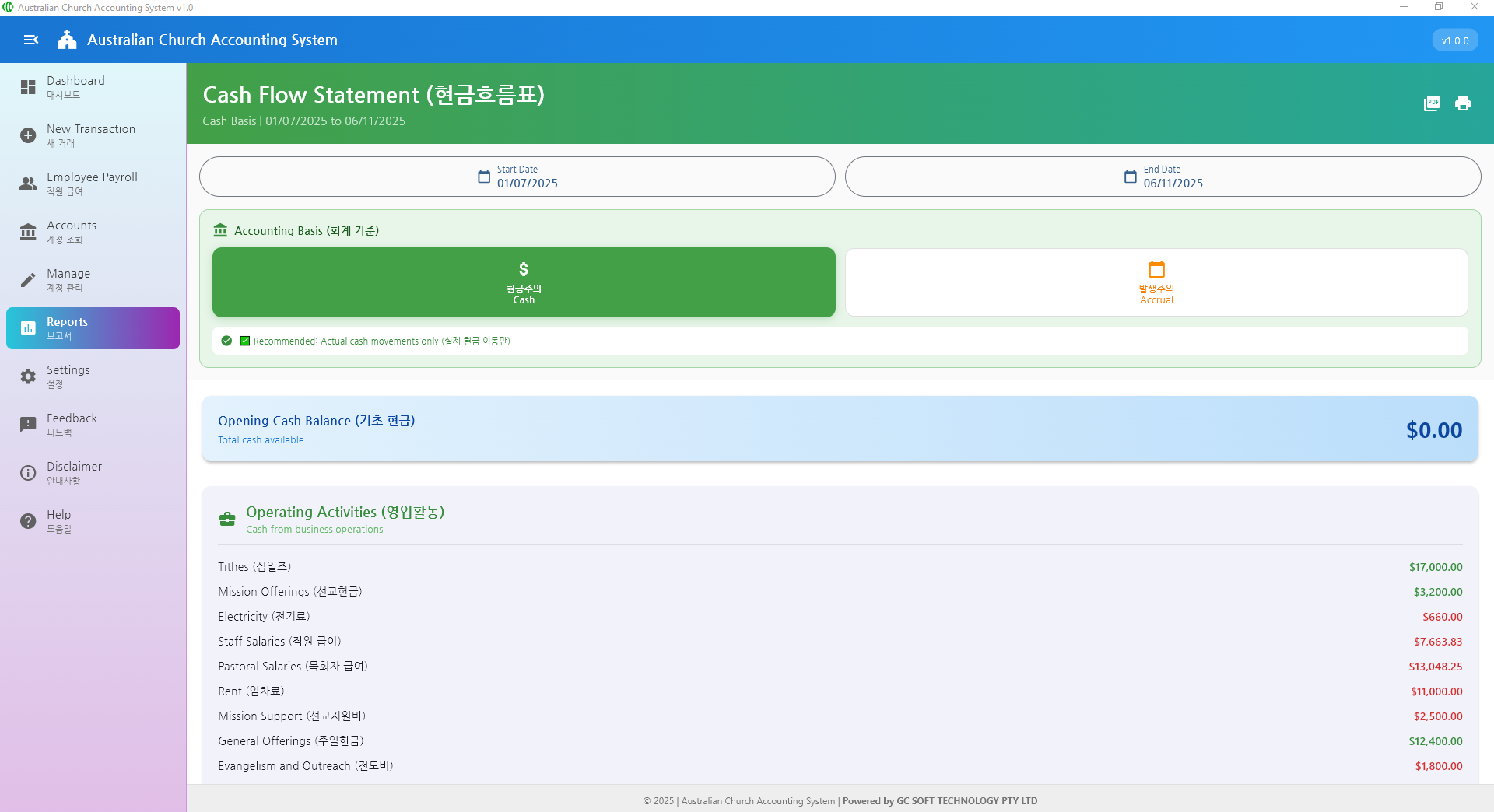This screenshot has height=812, width=1494.
Task: Select the Cash accounting basis option
Action: tap(524, 282)
